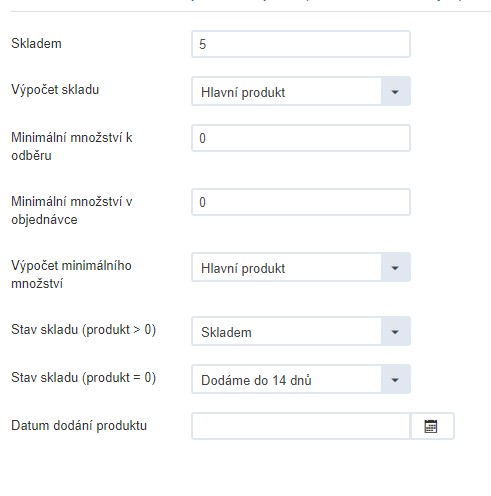Open the Stav skladu (produkt = 0) dropdown
Viewport: 491px width, 496px height.
tap(301, 379)
